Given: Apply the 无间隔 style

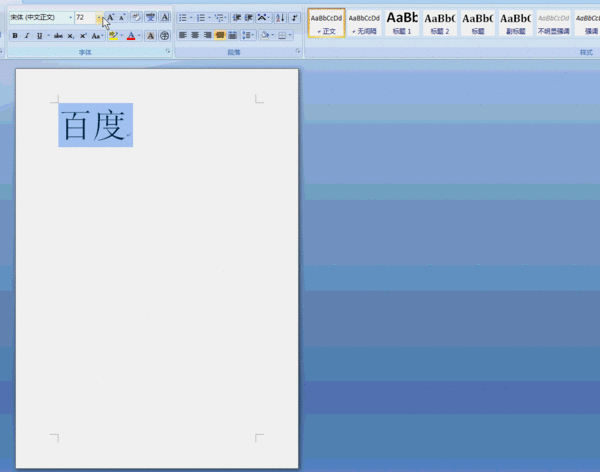Looking at the screenshot, I should (364, 23).
